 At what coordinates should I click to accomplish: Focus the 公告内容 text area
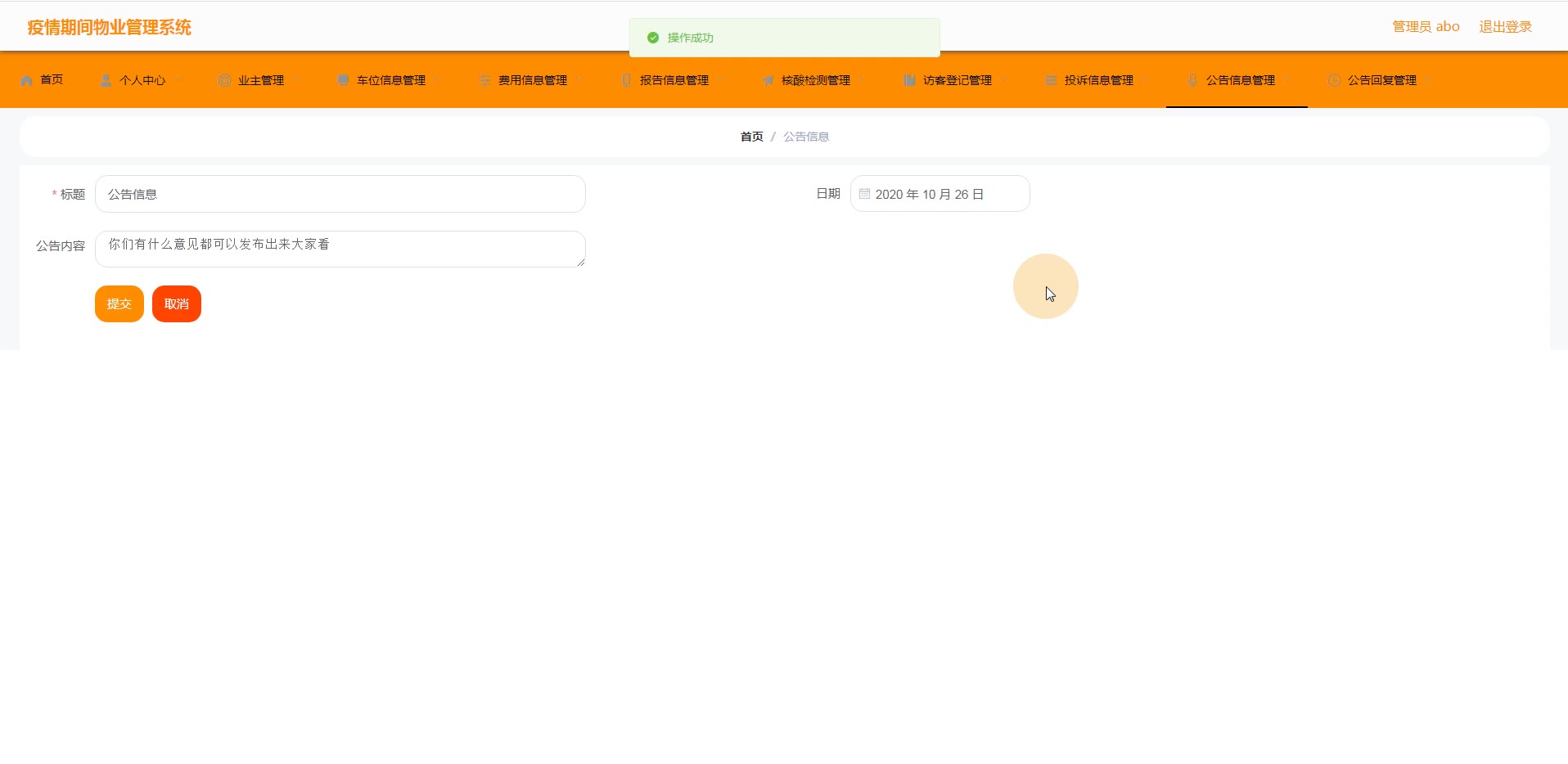pos(340,249)
